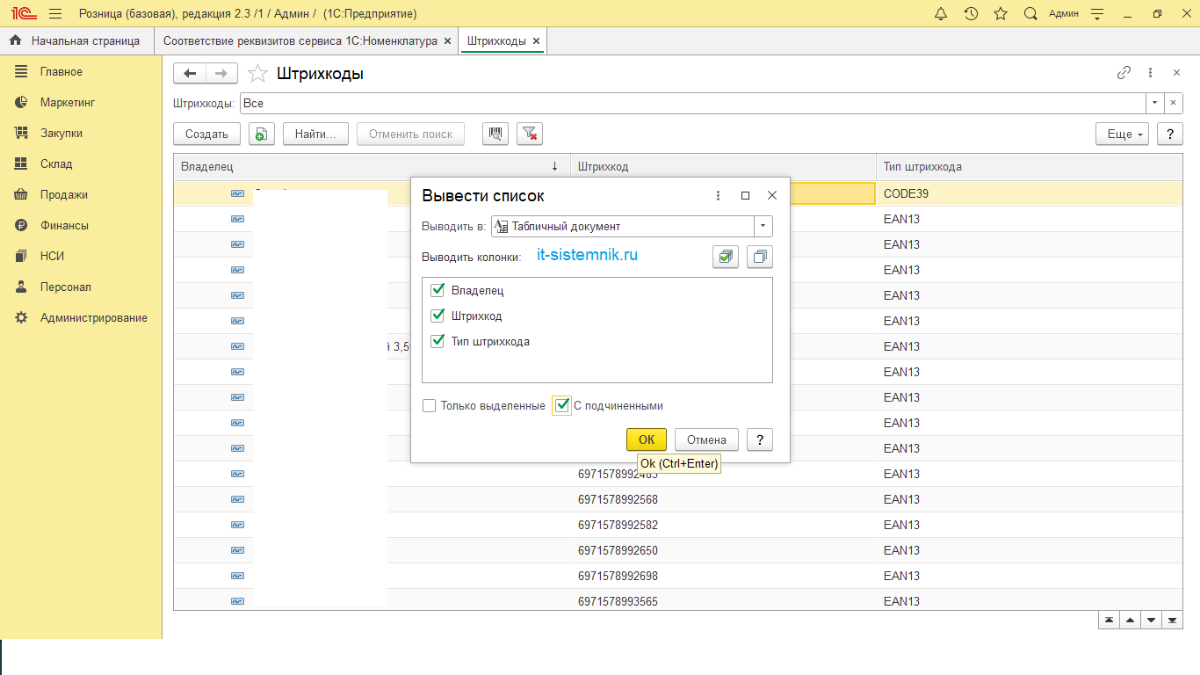The height and width of the screenshot is (675, 1200).
Task: Expand Выводить в dropdown arrow
Action: pyautogui.click(x=764, y=227)
